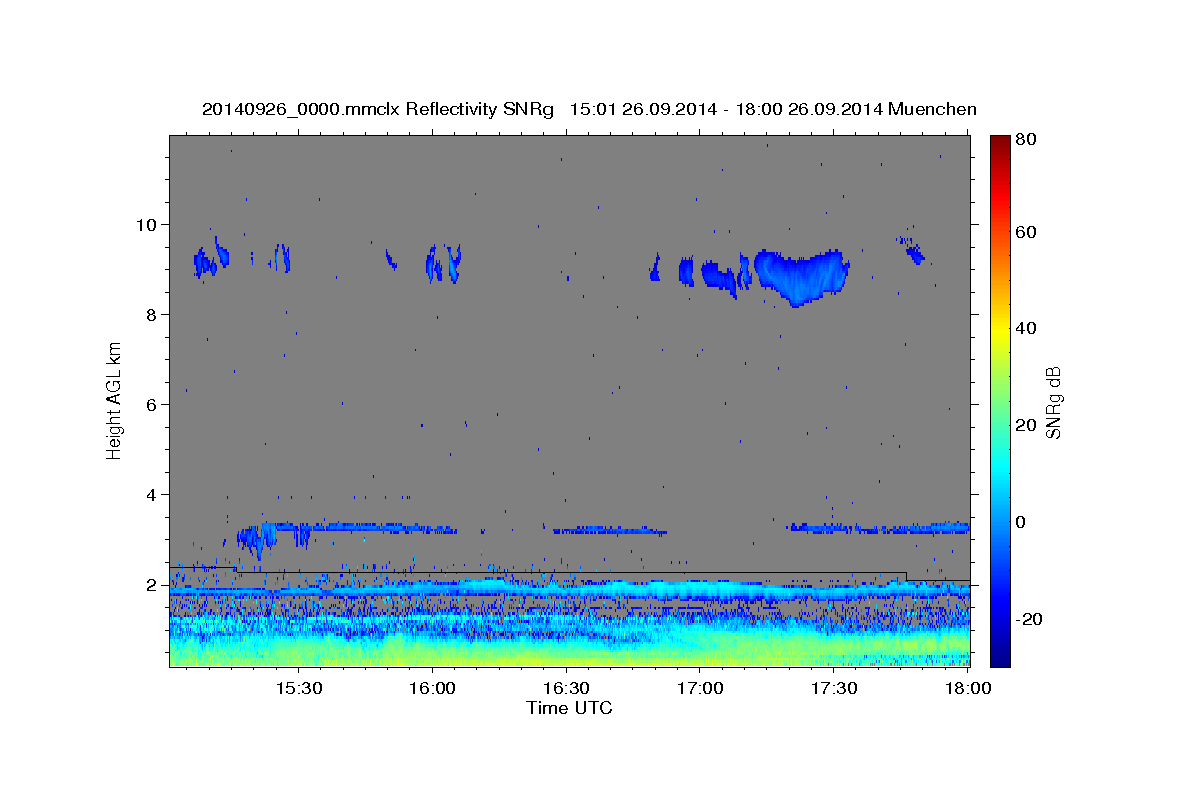Click the 'Time UTC' x-axis label
1200x800 pixels.
[569, 708]
